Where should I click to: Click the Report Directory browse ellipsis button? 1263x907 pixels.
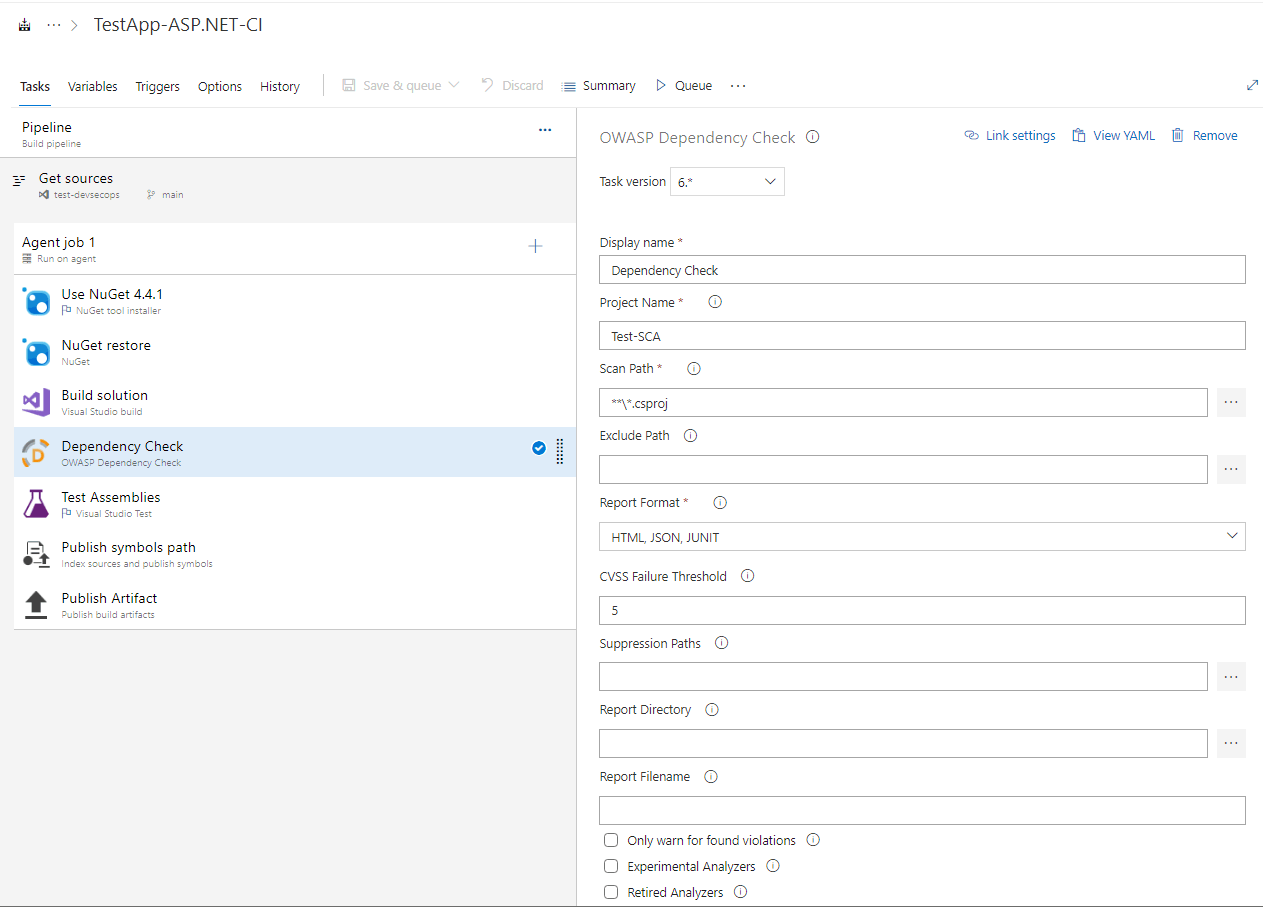[1231, 744]
